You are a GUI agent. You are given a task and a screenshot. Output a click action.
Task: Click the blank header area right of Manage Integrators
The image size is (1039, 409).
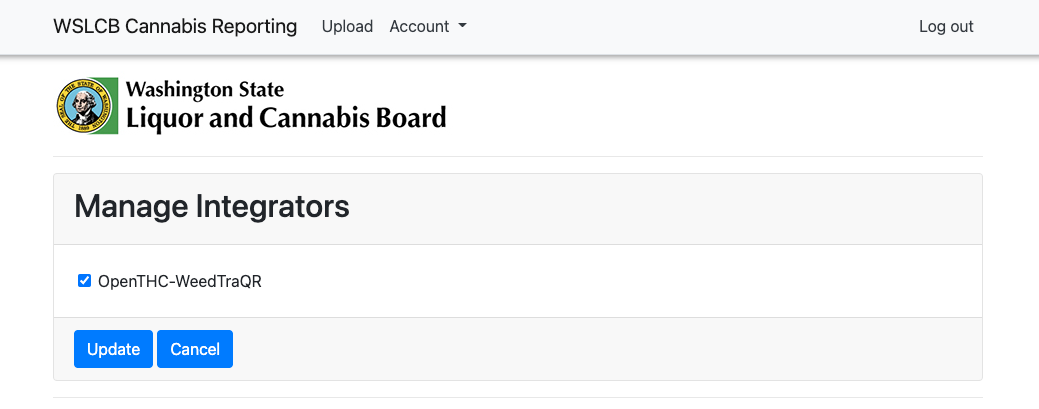[x=660, y=207]
